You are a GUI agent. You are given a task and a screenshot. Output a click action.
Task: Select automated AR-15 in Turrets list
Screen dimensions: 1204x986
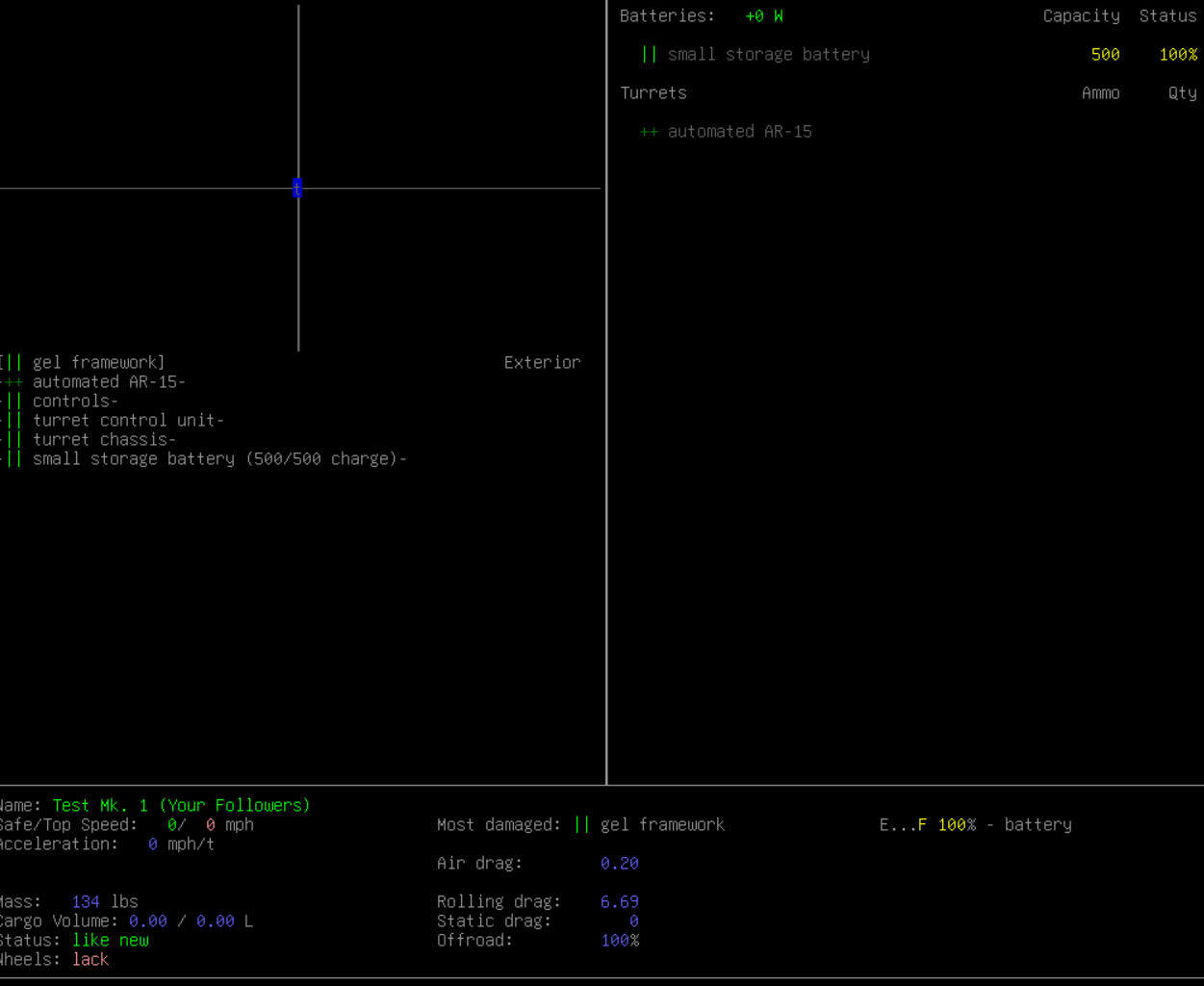[740, 132]
